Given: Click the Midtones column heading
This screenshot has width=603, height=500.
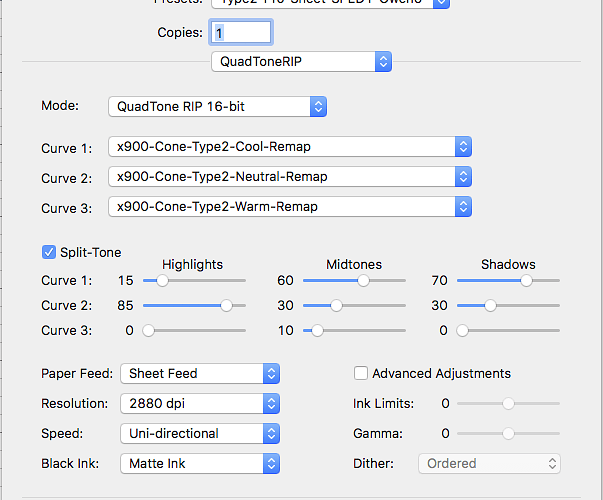Looking at the screenshot, I should tap(354, 265).
